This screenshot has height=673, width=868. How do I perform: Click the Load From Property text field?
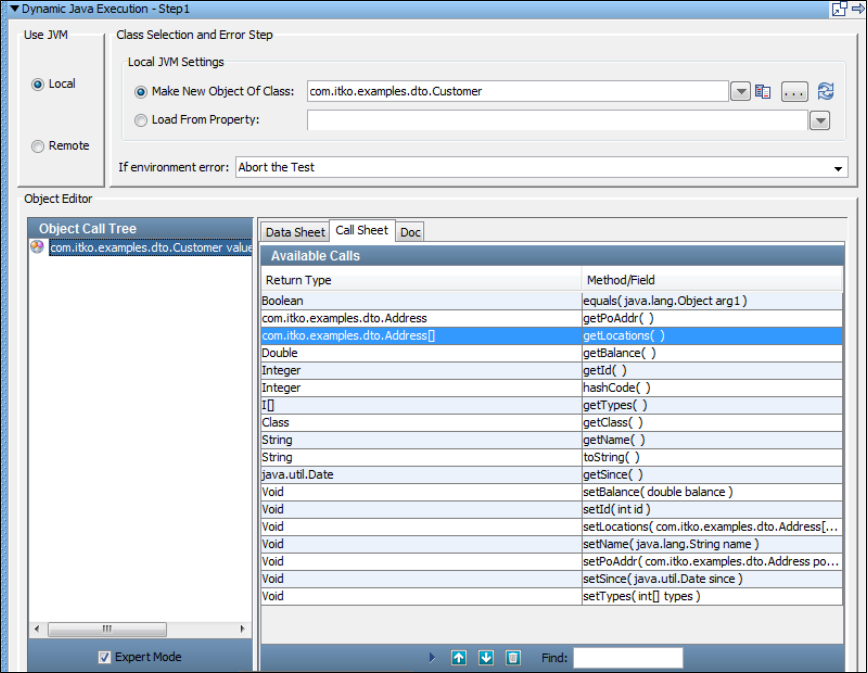pyautogui.click(x=557, y=120)
